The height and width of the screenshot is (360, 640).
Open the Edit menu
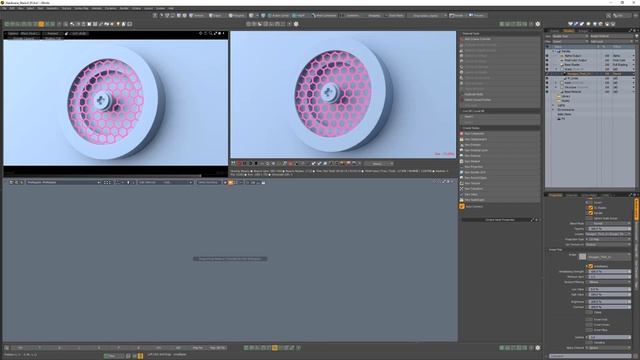12,8
